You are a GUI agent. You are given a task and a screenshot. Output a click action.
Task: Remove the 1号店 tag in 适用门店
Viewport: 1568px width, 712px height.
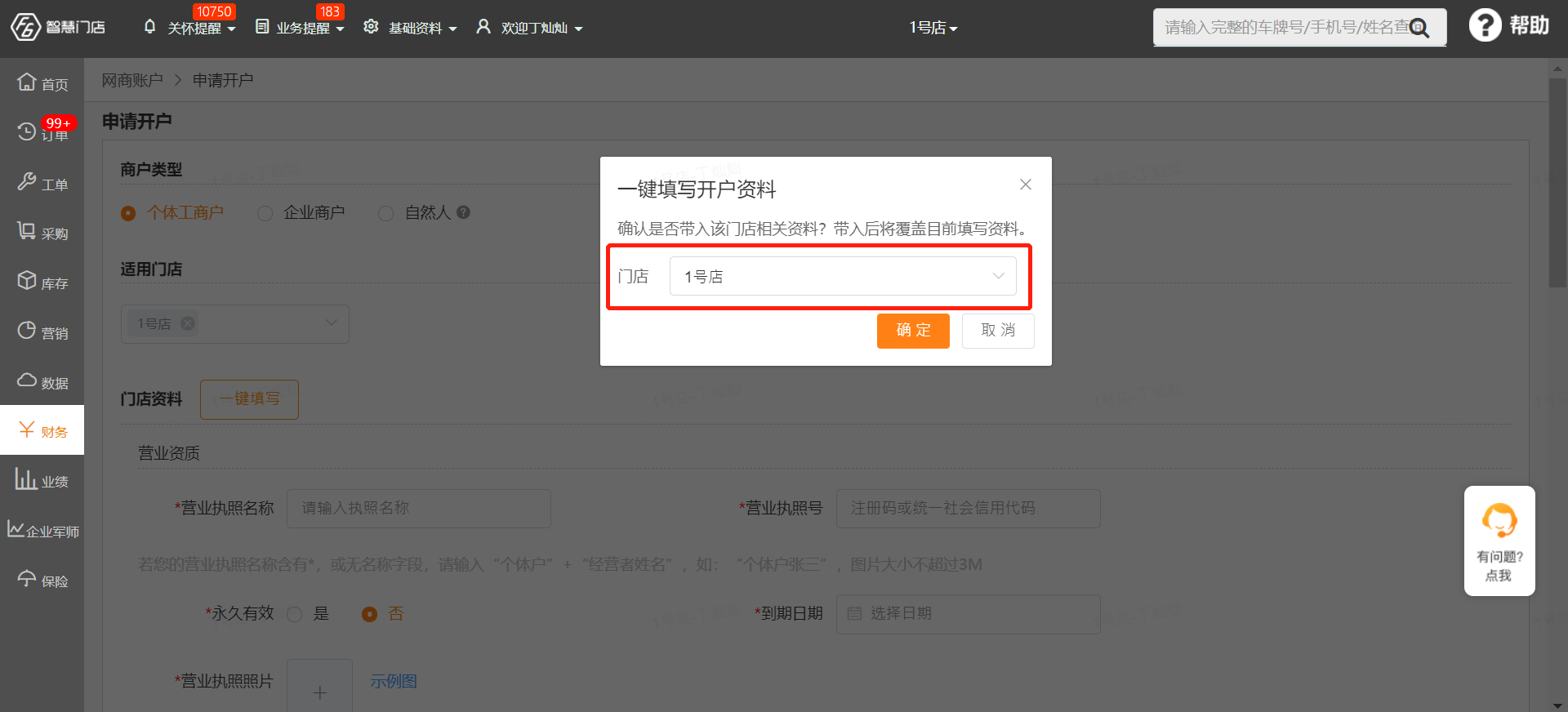click(188, 323)
